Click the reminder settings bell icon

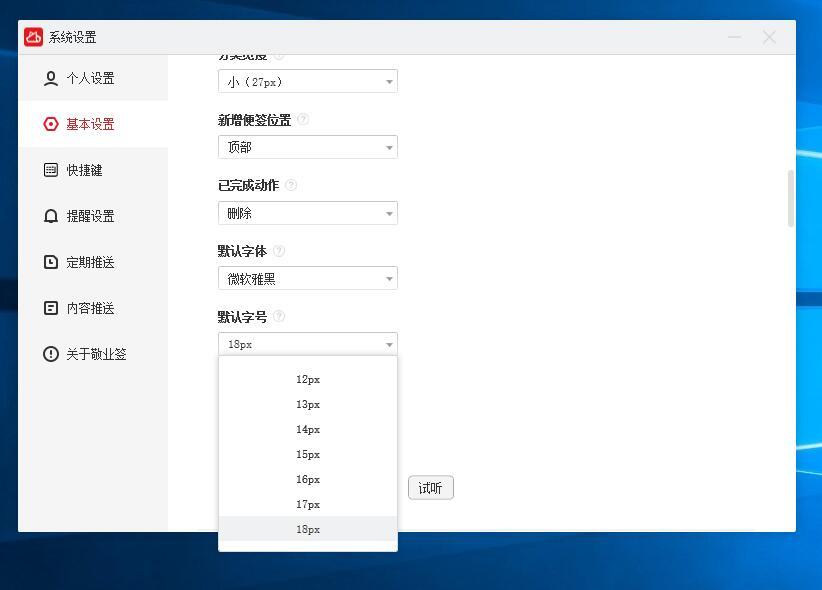click(x=51, y=216)
